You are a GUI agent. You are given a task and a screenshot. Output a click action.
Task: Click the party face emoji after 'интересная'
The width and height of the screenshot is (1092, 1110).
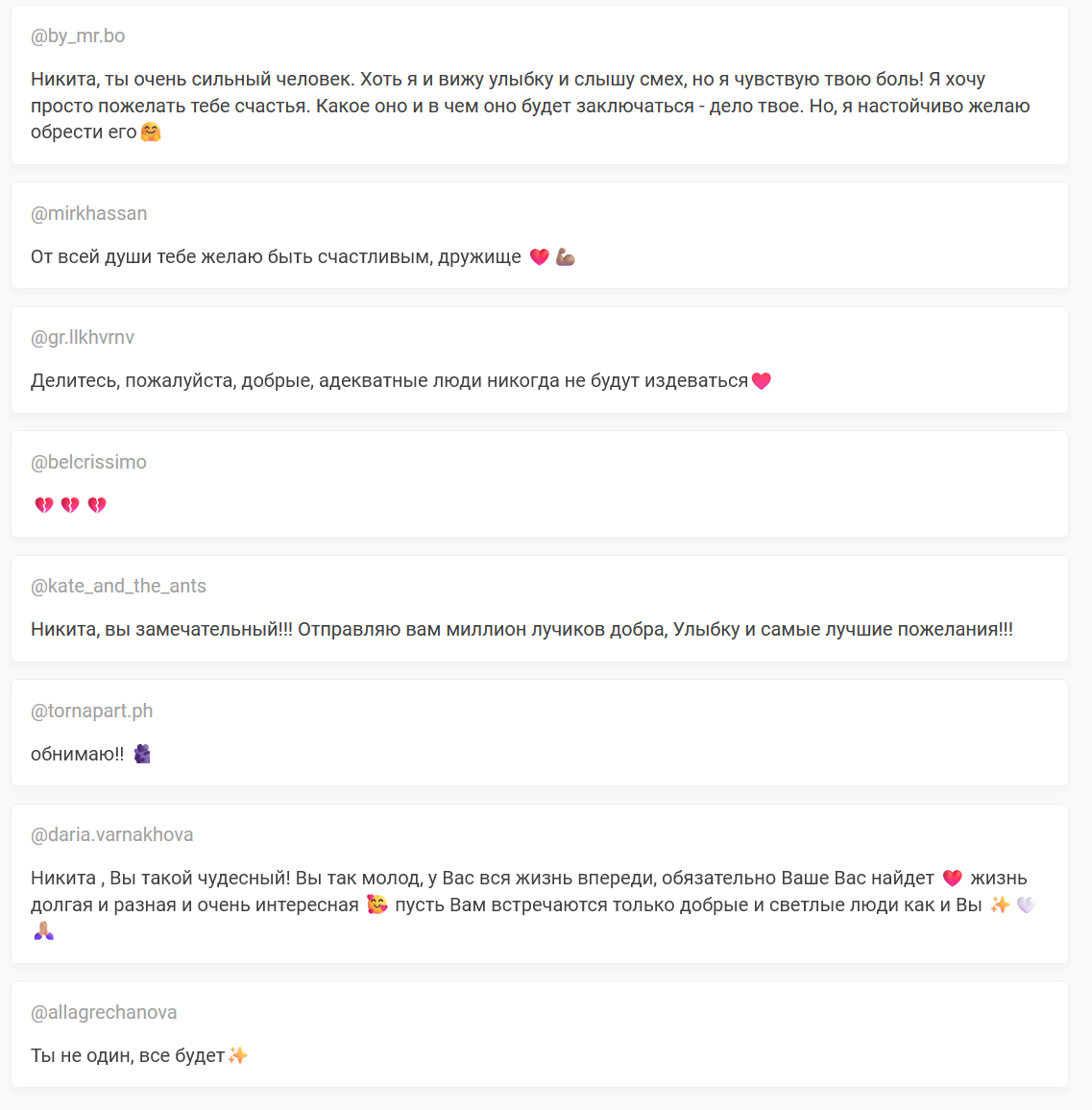pyautogui.click(x=377, y=905)
